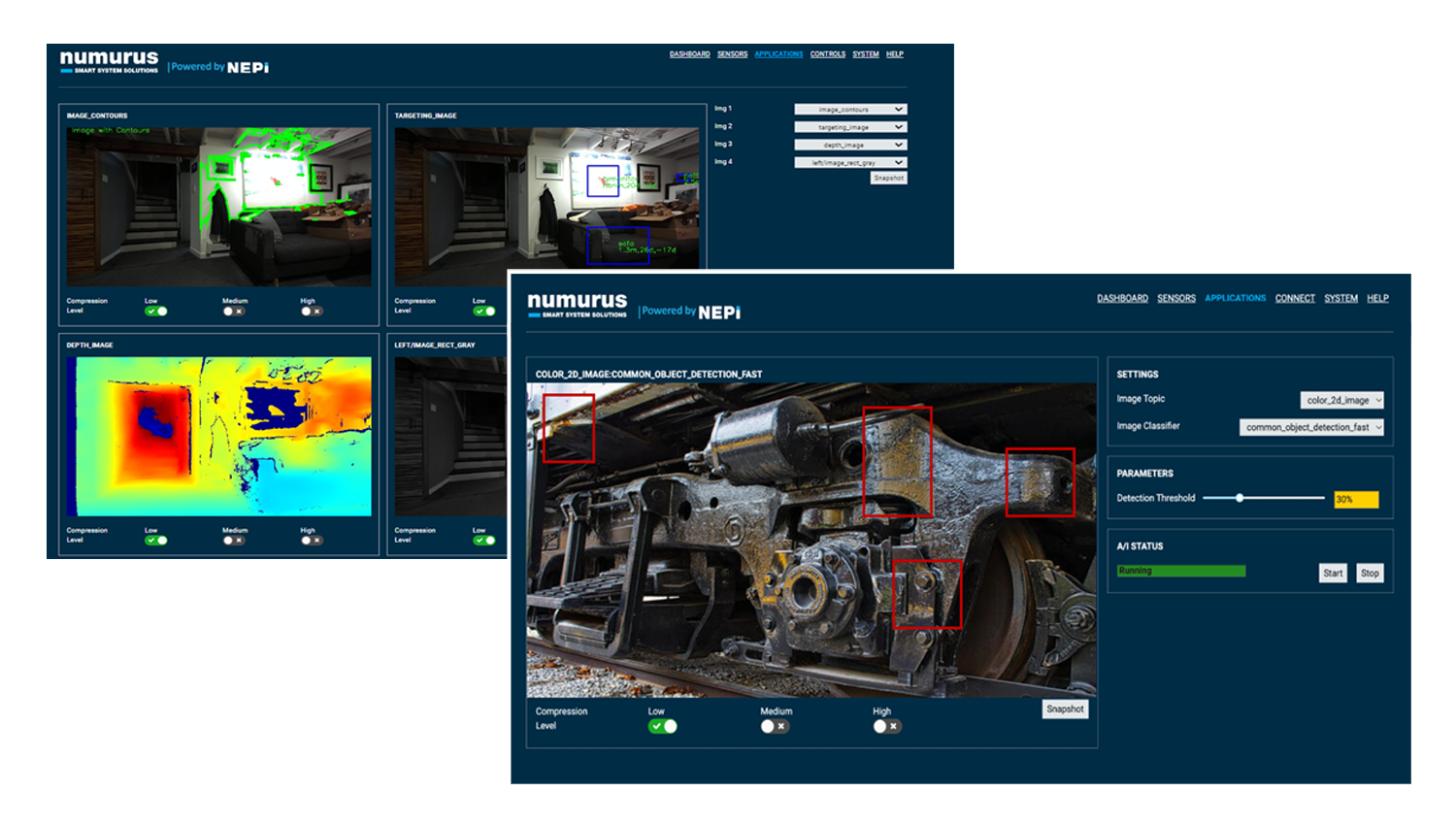This screenshot has width=1456, height=825.
Task: Toggle High compression under the DEPTH_IMAGE panel
Action: point(311,541)
